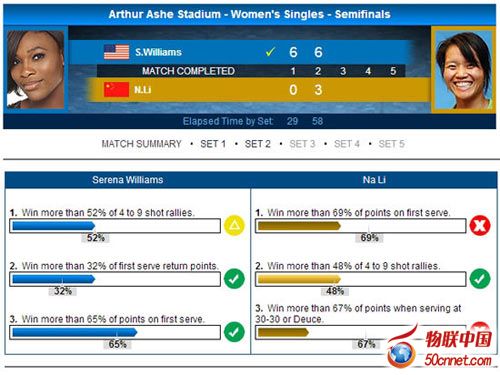Click the United States flag icon
The image size is (500, 375).
[x=116, y=52]
